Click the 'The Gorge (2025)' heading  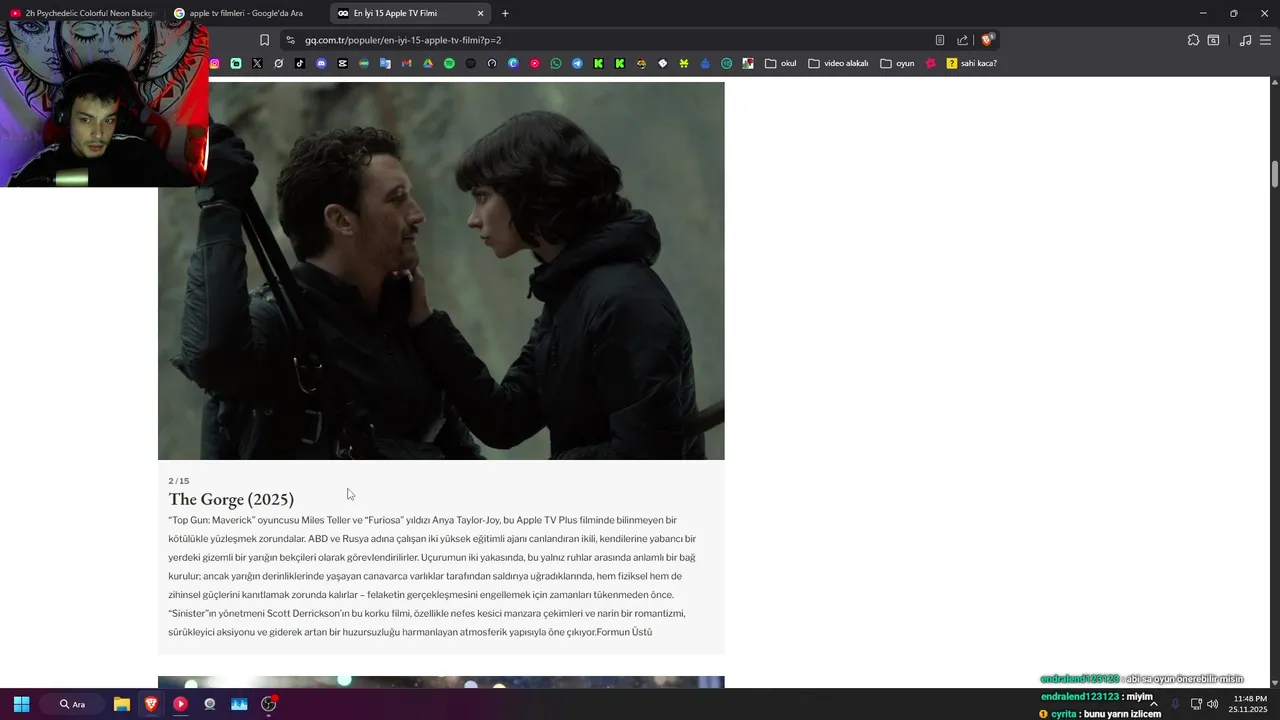(231, 499)
